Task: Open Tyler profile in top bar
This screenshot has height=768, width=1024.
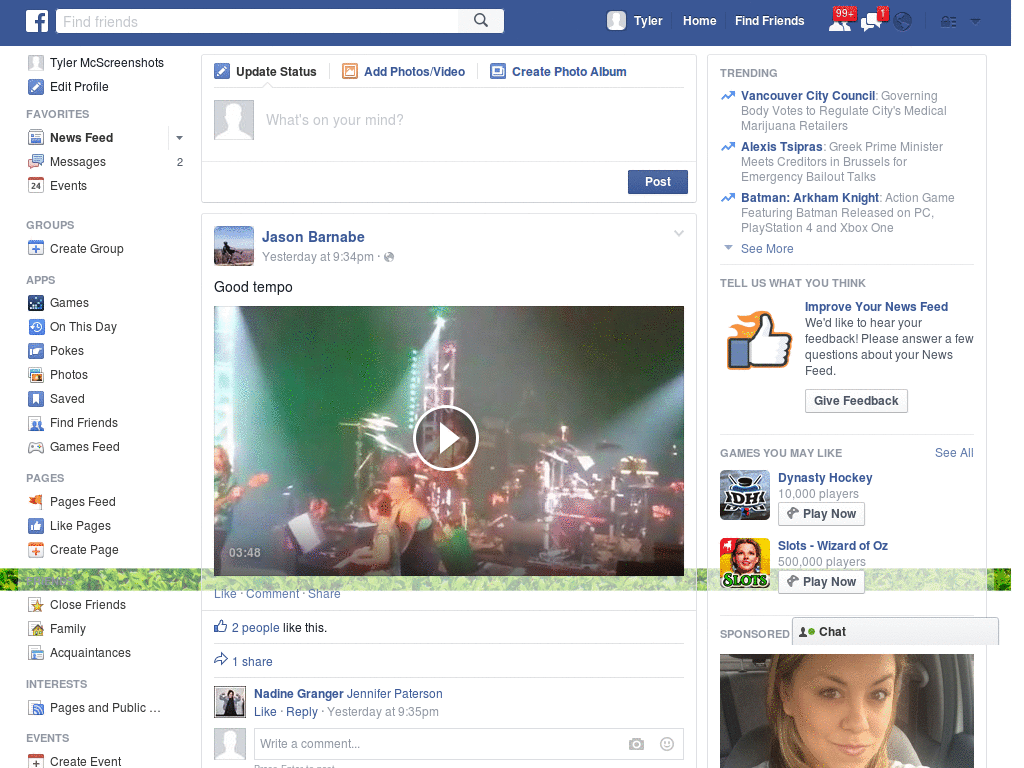Action: [x=635, y=21]
